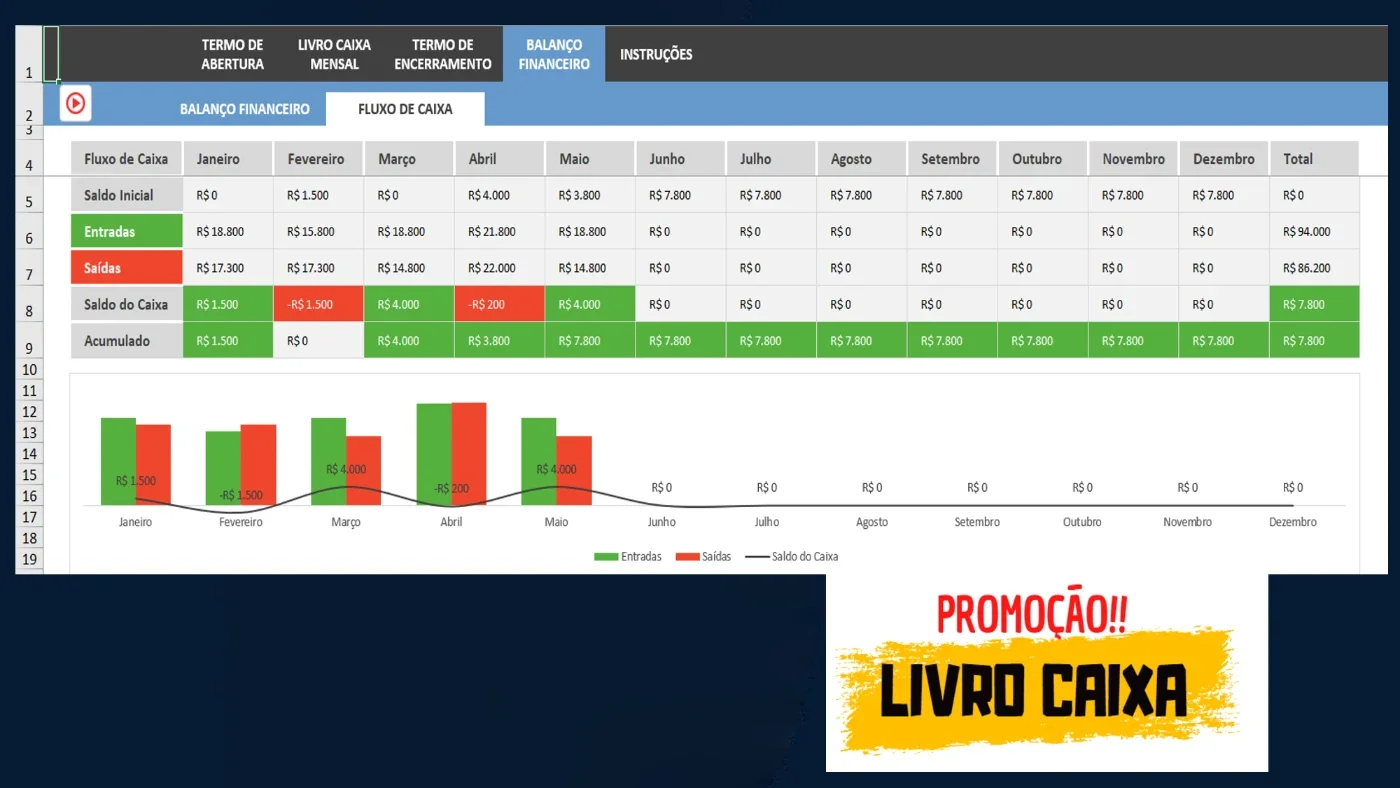This screenshot has width=1400, height=788.
Task: Select green Saldo do Caixa Total cell R$ 7.800
Action: point(1314,304)
